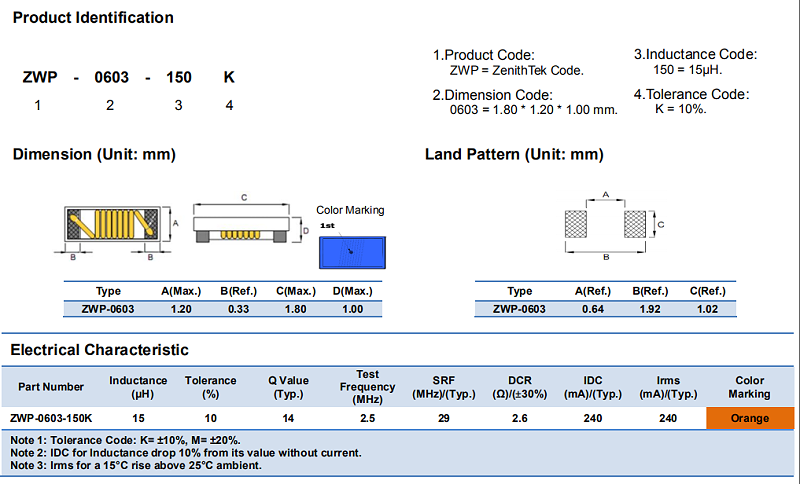Click the top-view yellow coil inductor drawing
The height and width of the screenshot is (484, 800).
click(113, 224)
